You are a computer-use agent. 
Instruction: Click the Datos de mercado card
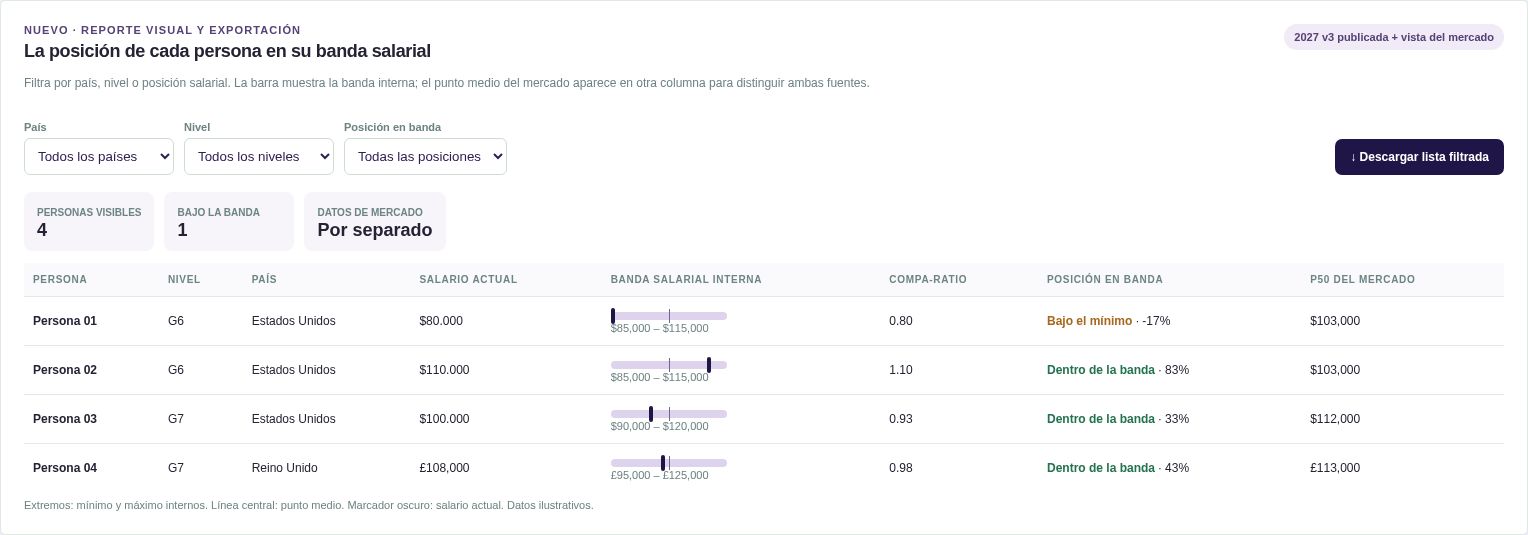coord(375,221)
